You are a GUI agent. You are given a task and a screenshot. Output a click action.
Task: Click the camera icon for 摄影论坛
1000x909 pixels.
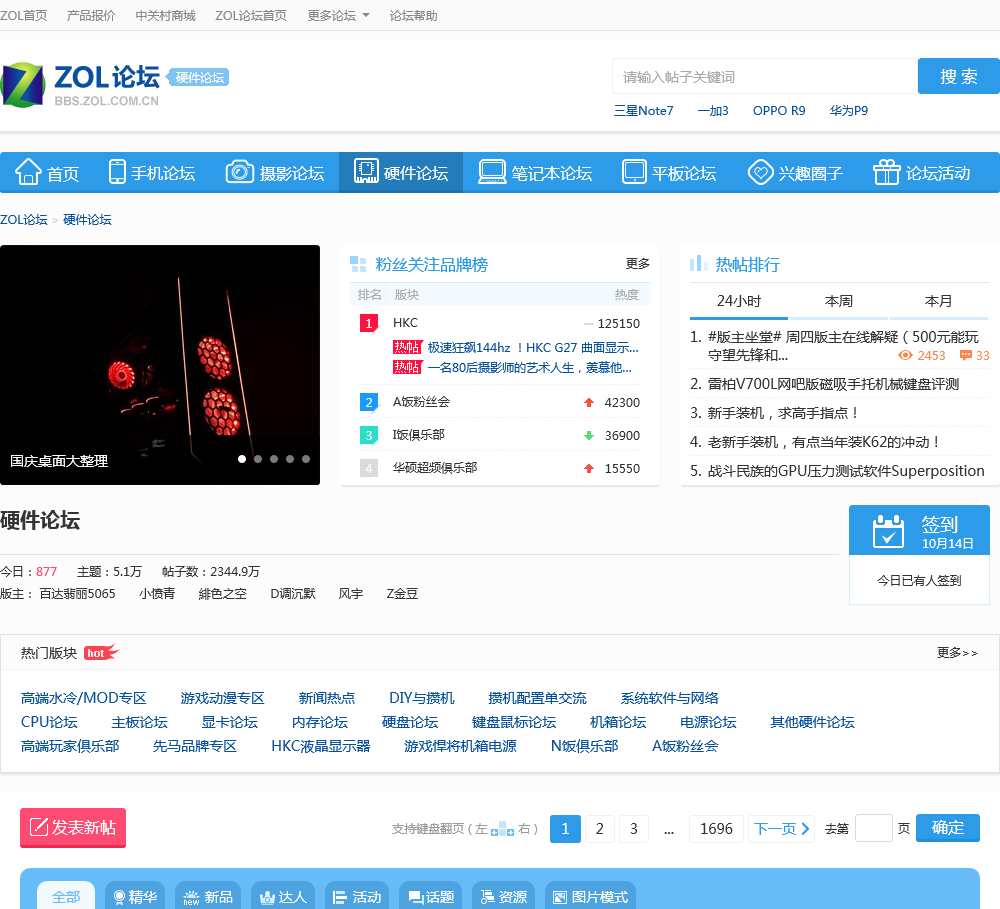tap(240, 172)
